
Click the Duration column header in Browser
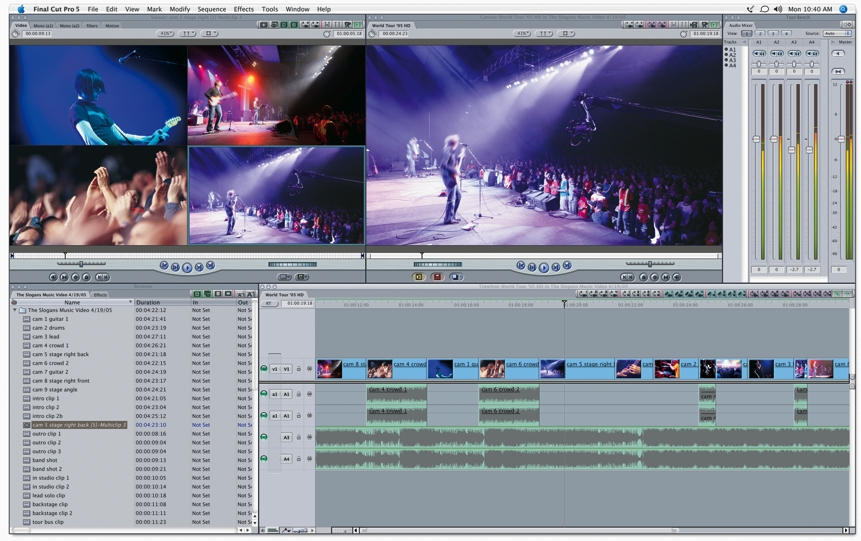pyautogui.click(x=162, y=302)
